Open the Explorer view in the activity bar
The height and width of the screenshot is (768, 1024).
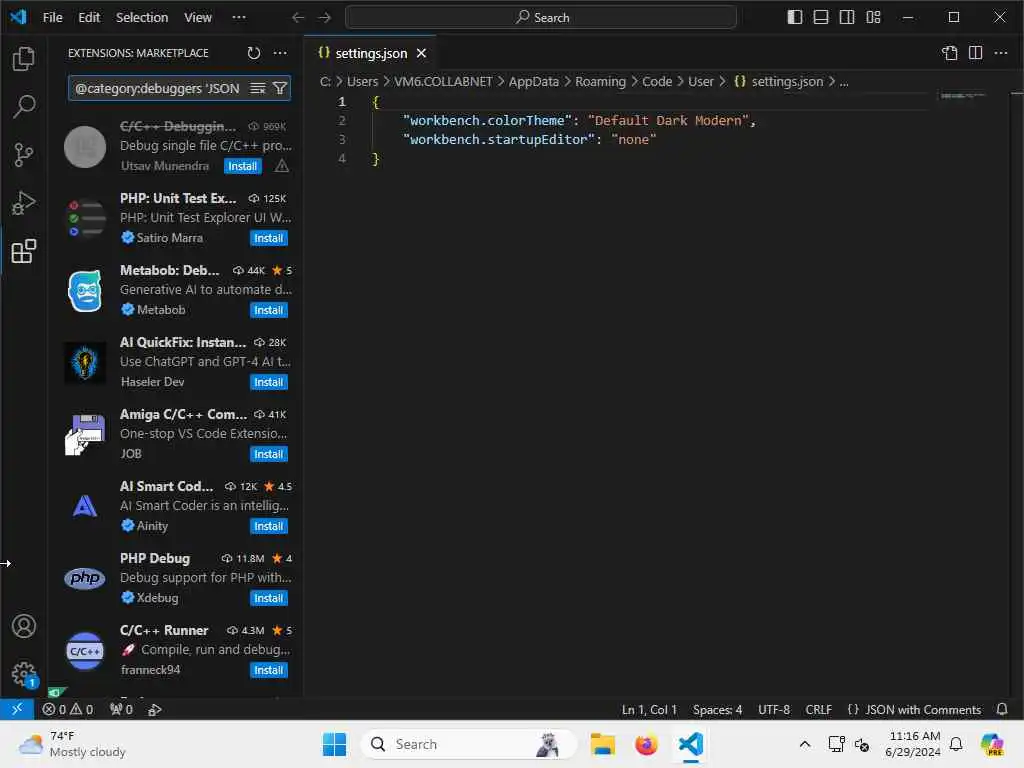pyautogui.click(x=24, y=59)
